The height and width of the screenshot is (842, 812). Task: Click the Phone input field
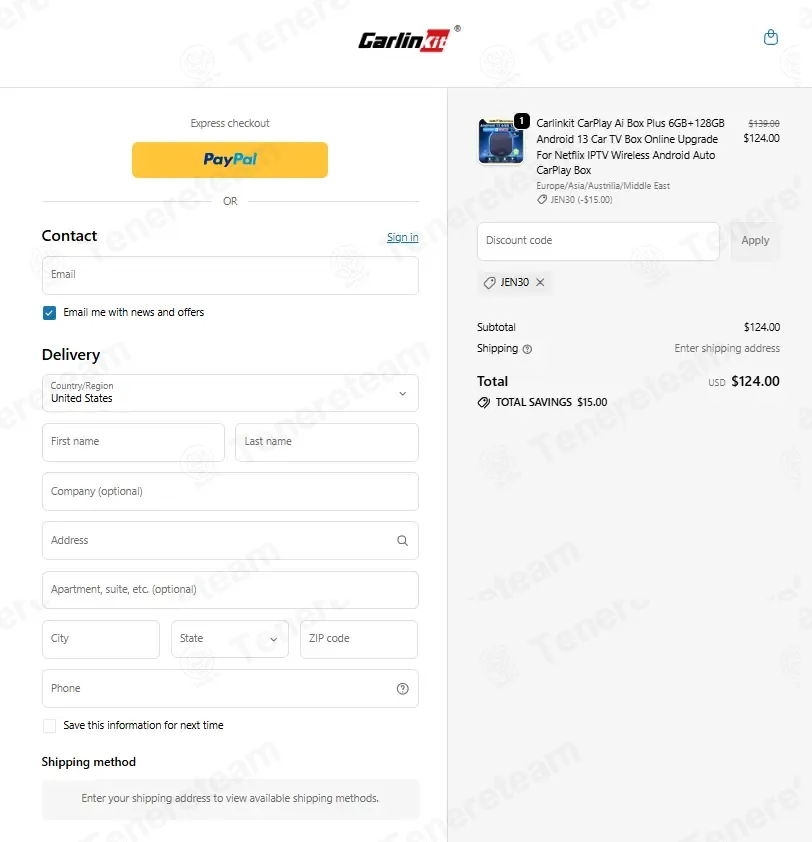230,688
